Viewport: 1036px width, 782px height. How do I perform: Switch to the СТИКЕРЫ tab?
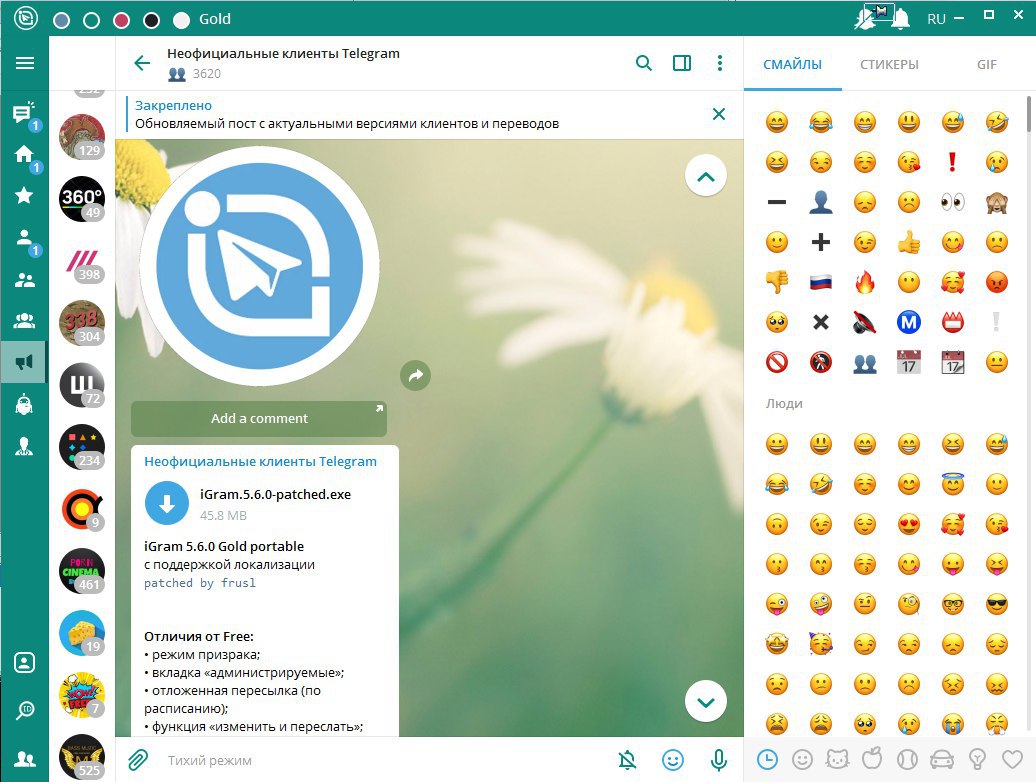pyautogui.click(x=889, y=65)
